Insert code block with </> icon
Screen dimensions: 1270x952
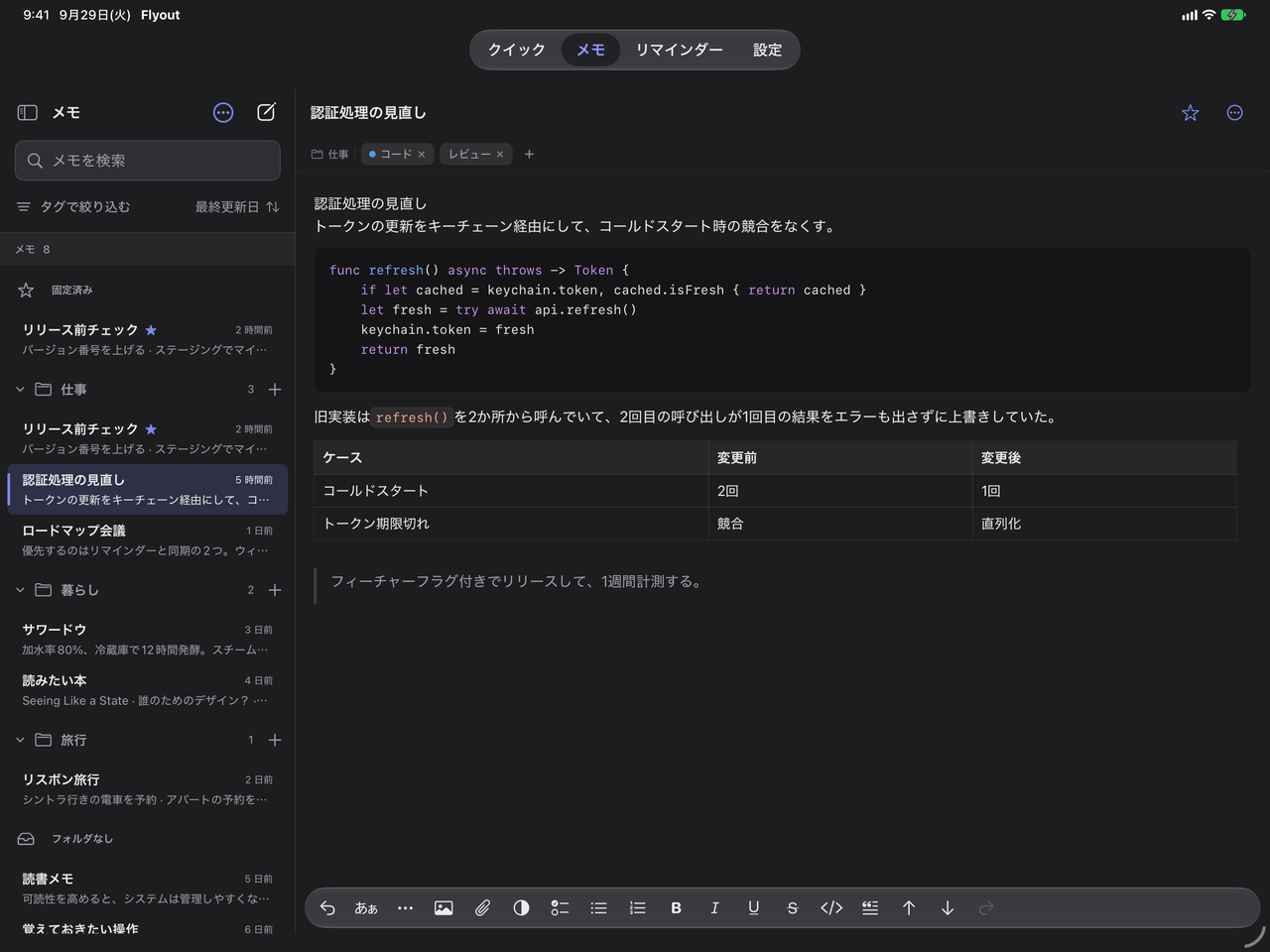[831, 908]
